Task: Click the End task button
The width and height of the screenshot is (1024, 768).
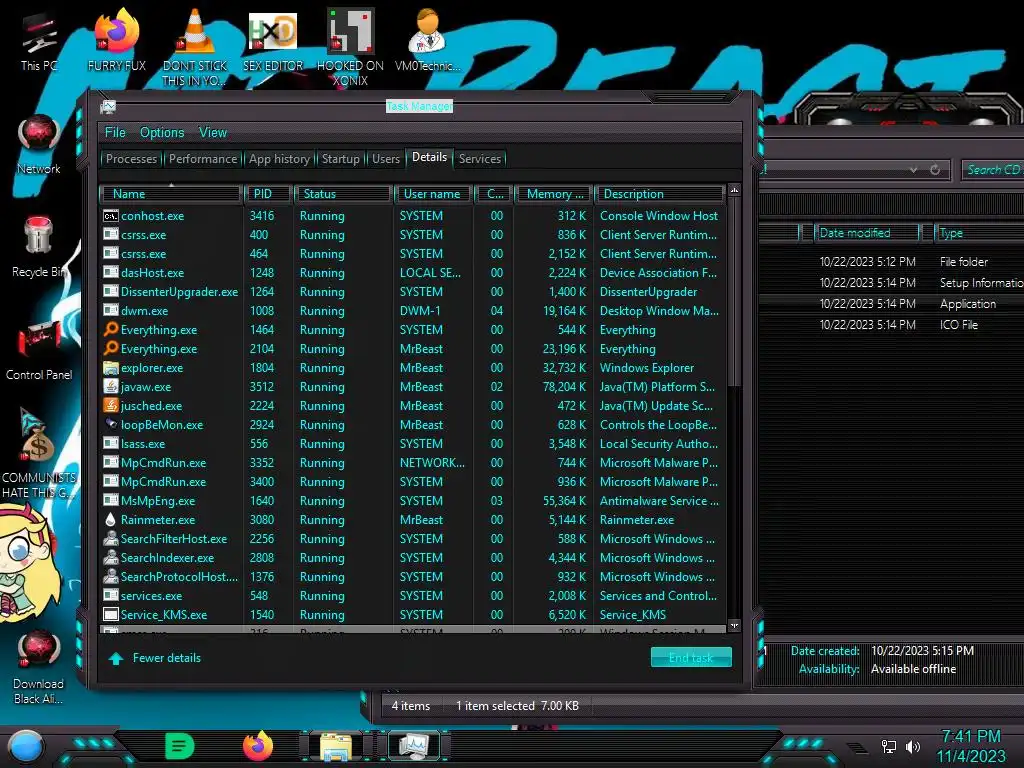Action: coord(691,658)
